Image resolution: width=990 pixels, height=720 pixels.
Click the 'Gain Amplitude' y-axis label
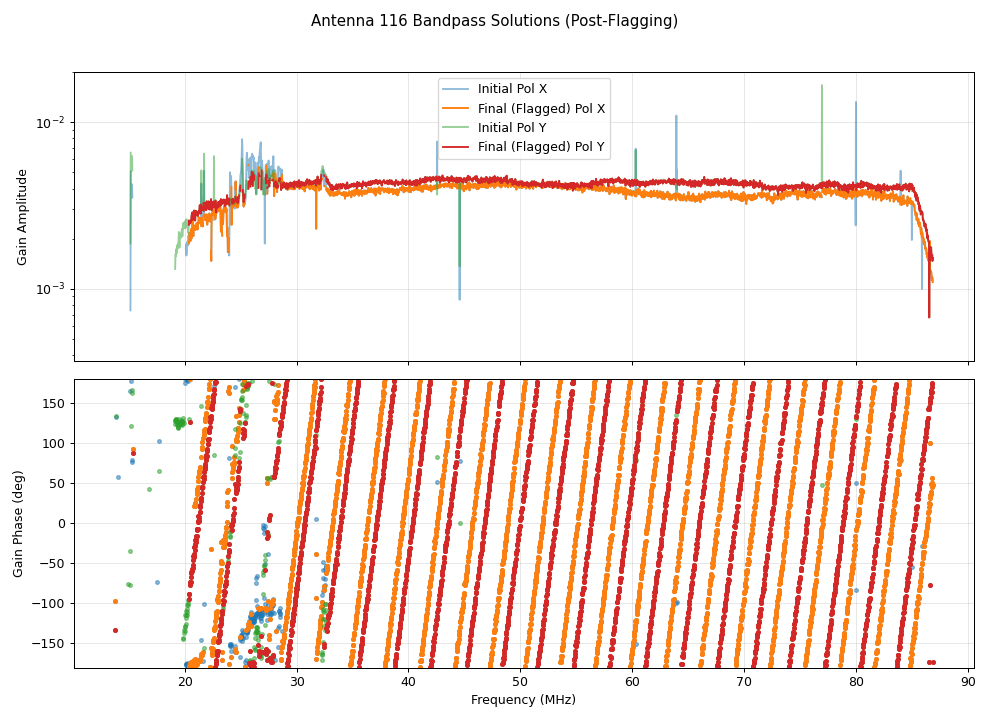22,217
